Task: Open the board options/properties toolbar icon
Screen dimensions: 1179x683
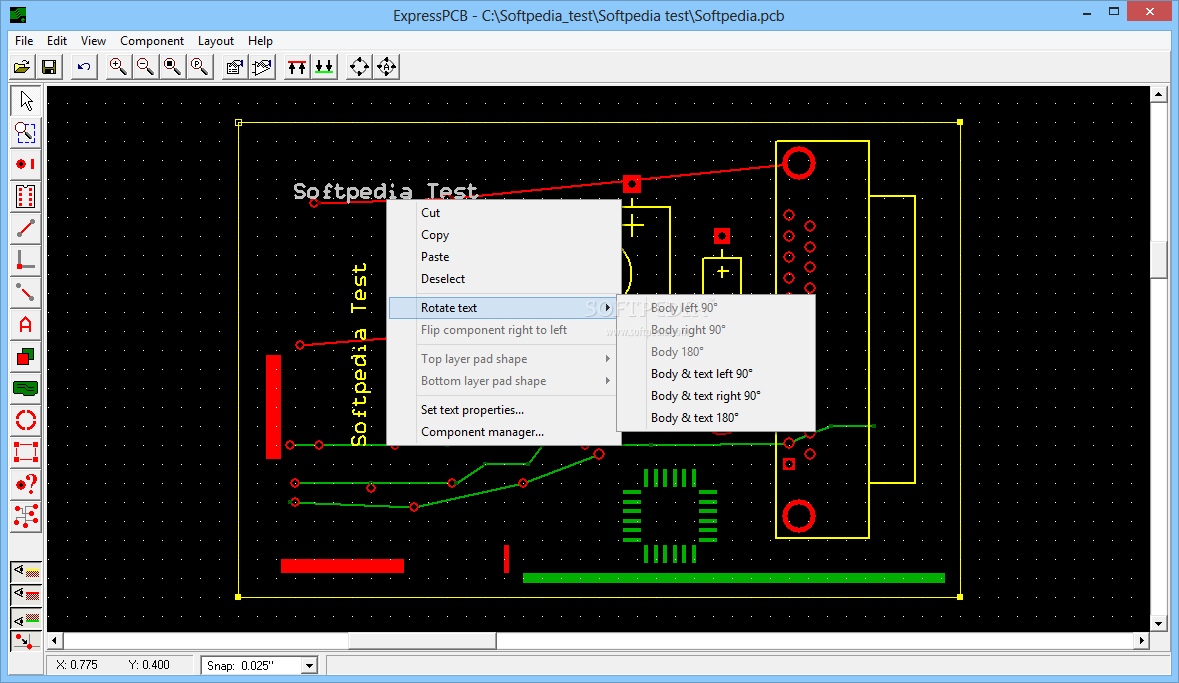Action: (x=235, y=67)
